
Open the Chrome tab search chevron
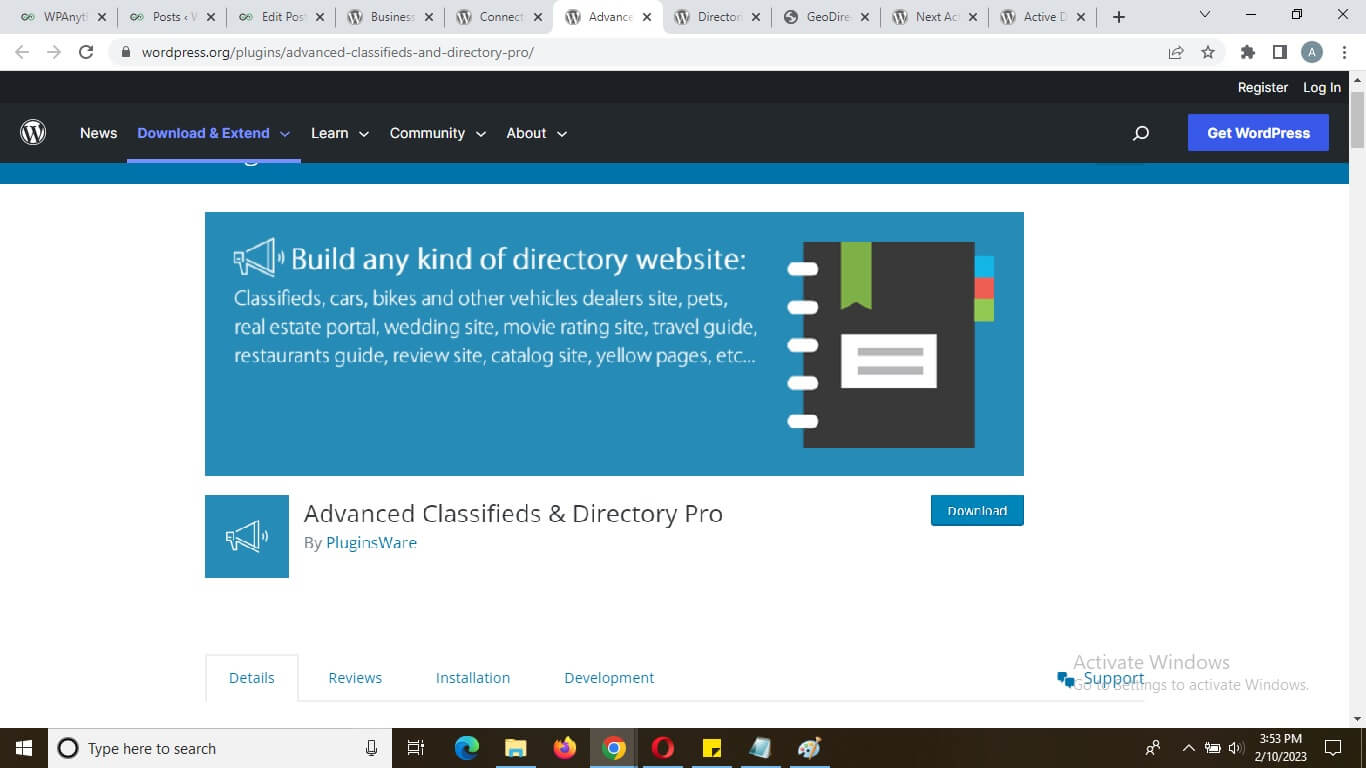click(1205, 16)
